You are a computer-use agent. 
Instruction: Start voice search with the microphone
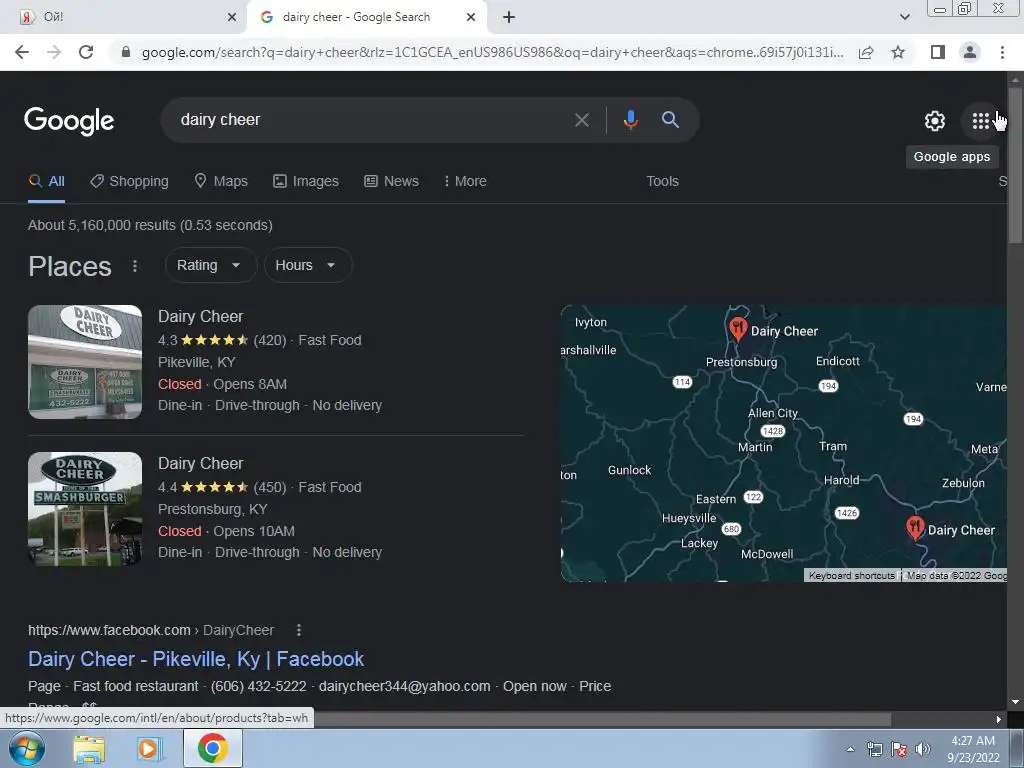(630, 120)
